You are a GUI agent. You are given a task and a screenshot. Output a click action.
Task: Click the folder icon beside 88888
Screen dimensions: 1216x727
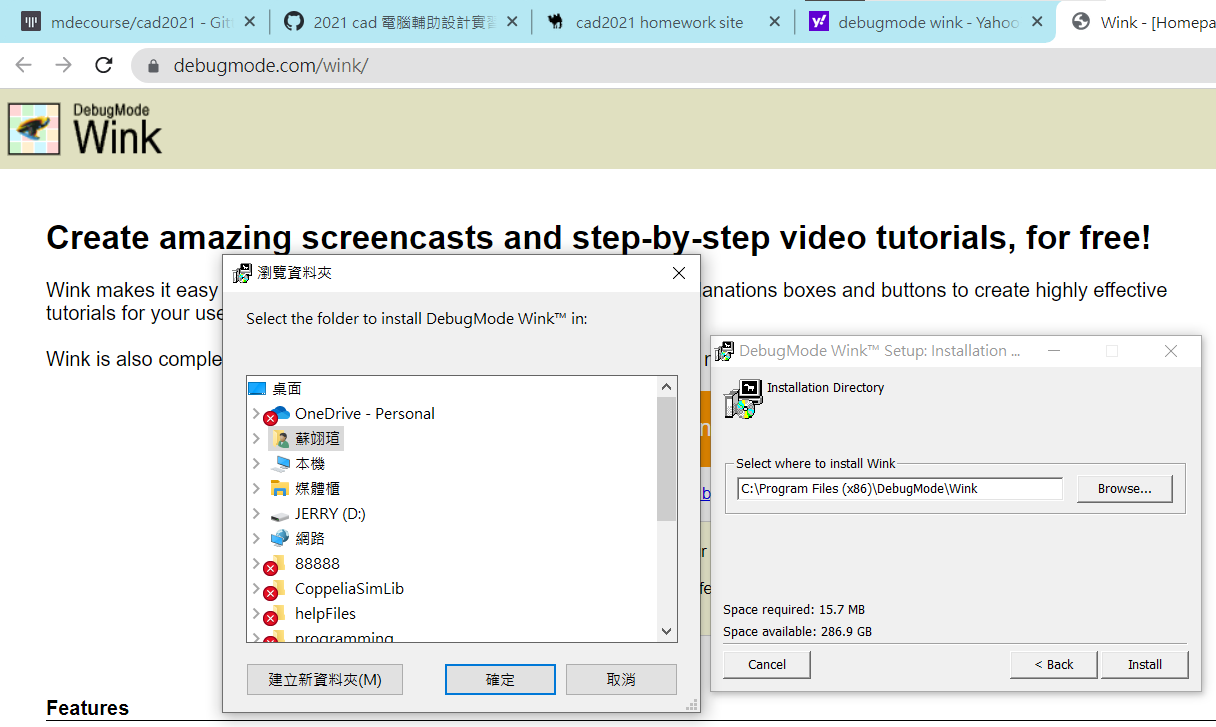tap(277, 563)
